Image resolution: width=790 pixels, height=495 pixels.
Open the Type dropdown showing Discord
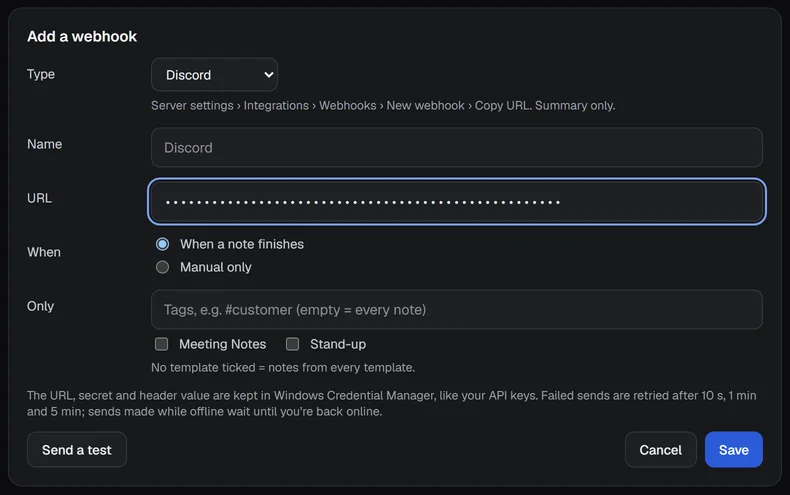(x=214, y=75)
